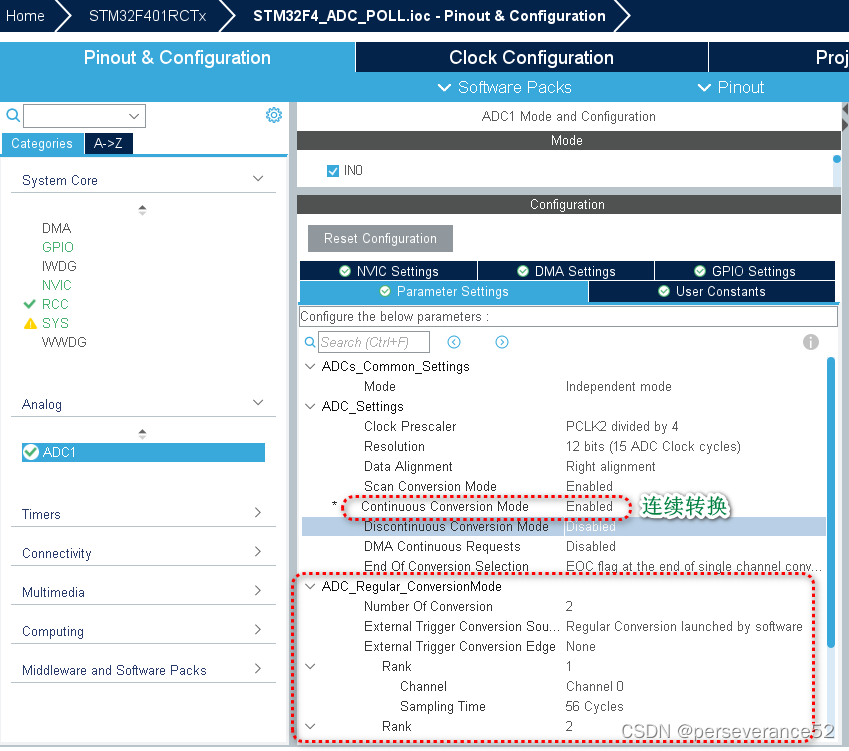Viewport: 849px width, 751px height.
Task: Click the ADC1 green check status icon
Action: coord(31,452)
